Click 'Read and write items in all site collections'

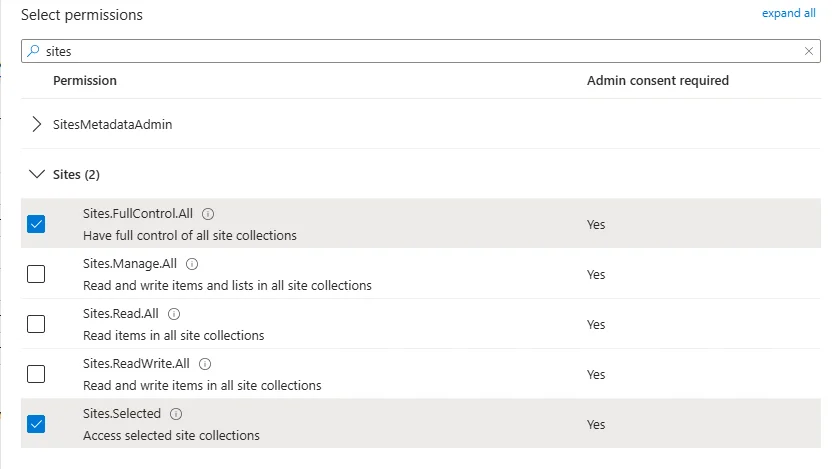click(x=202, y=385)
